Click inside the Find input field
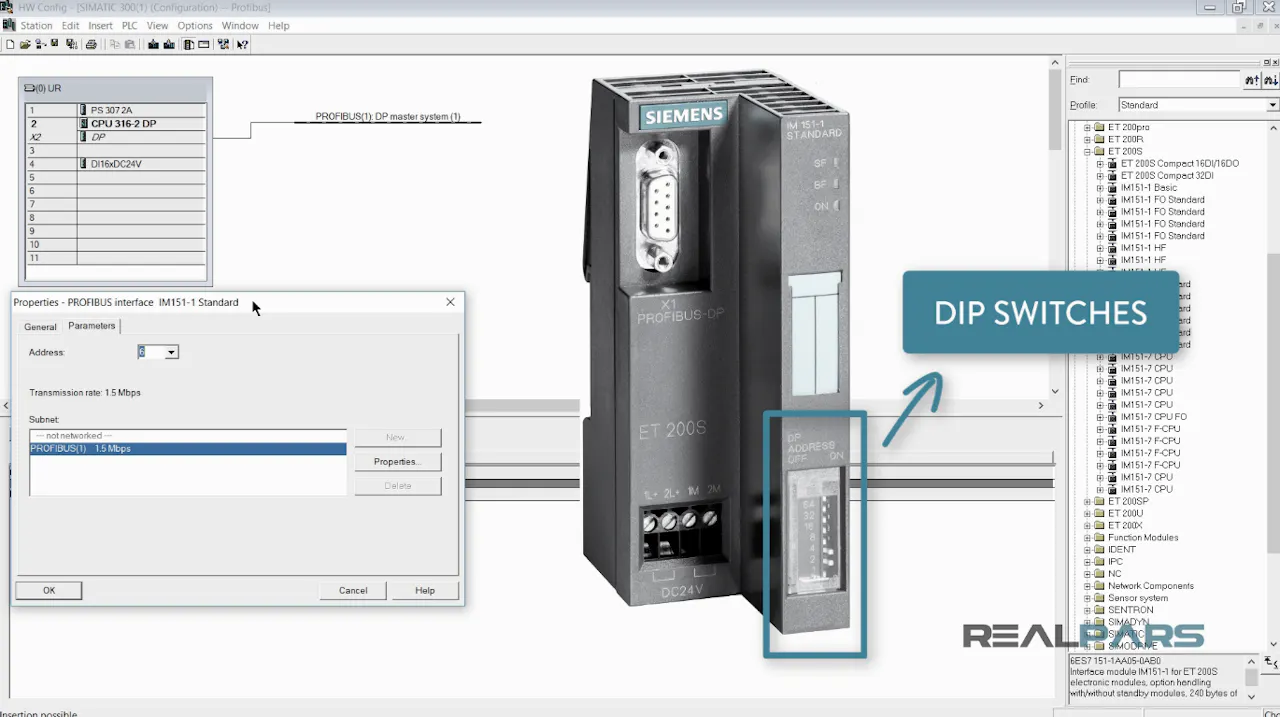1280x717 pixels. (x=1179, y=80)
